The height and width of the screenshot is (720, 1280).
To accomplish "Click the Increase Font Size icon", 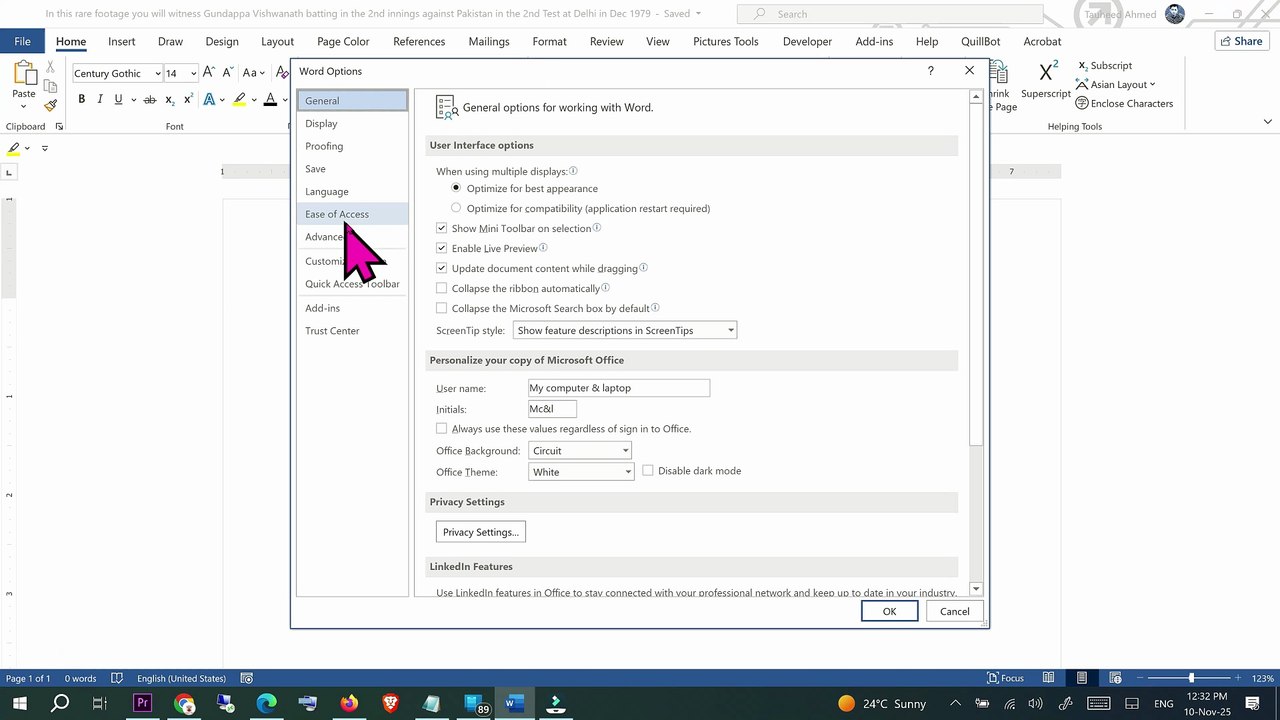I will click(208, 73).
